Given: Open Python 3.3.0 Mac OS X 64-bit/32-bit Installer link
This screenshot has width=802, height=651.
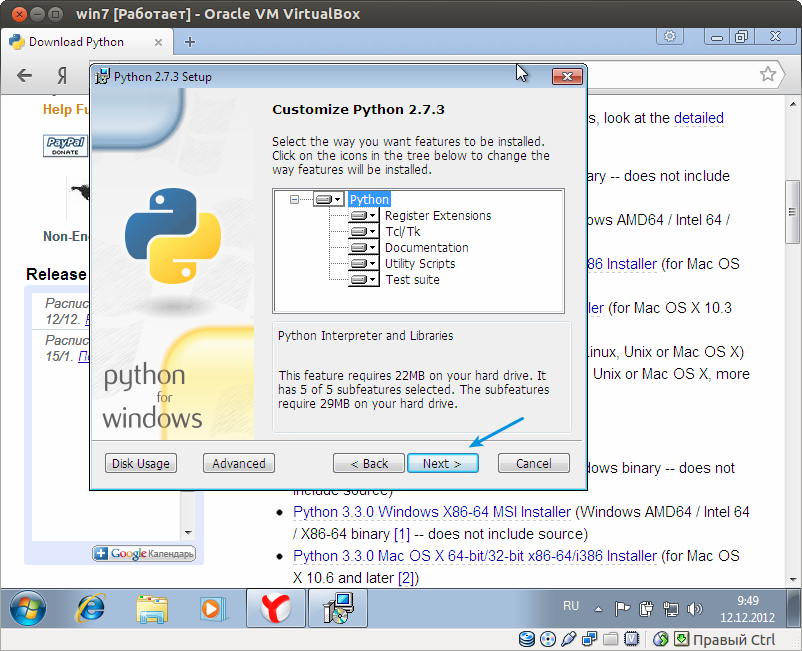Looking at the screenshot, I should (475, 556).
